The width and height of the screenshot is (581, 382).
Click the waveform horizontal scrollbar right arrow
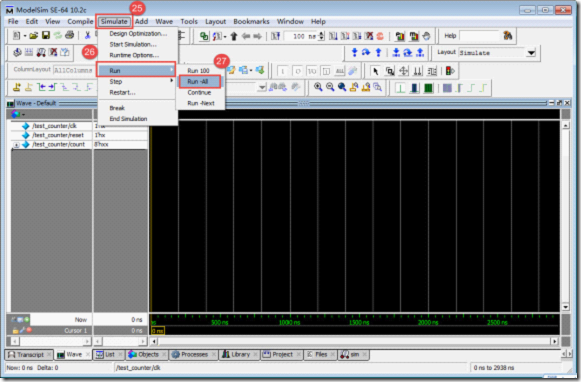554,341
